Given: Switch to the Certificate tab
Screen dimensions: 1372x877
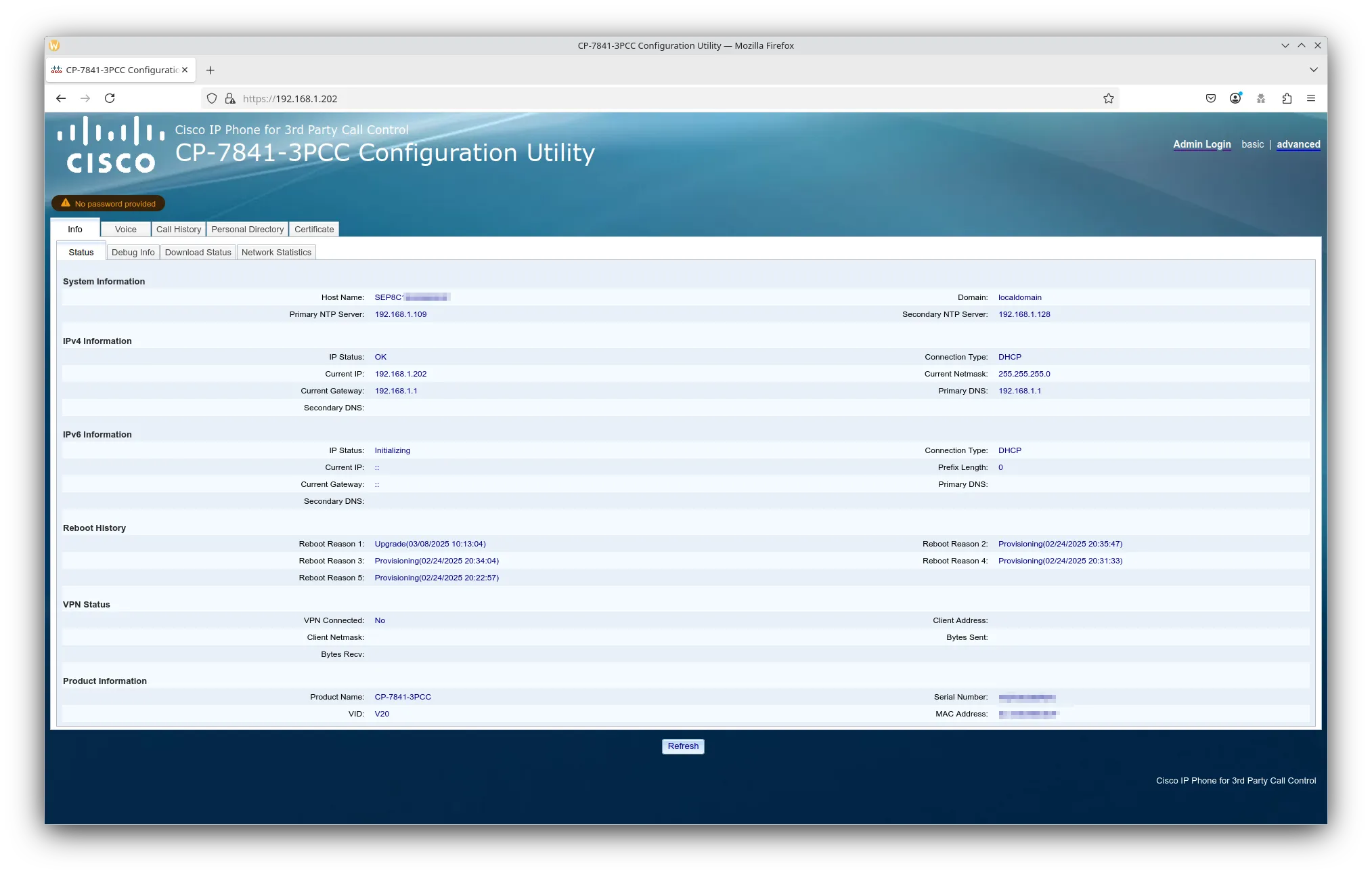Looking at the screenshot, I should click(314, 230).
